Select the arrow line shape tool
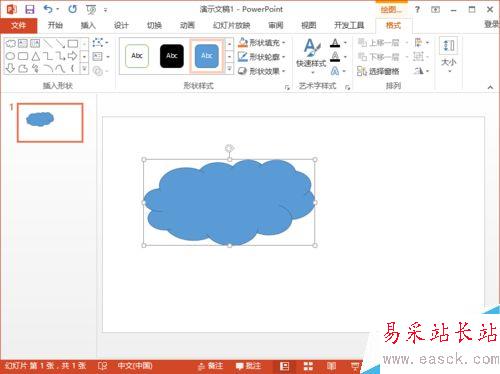Image resolution: width=500 pixels, height=374 pixels. (x=60, y=43)
